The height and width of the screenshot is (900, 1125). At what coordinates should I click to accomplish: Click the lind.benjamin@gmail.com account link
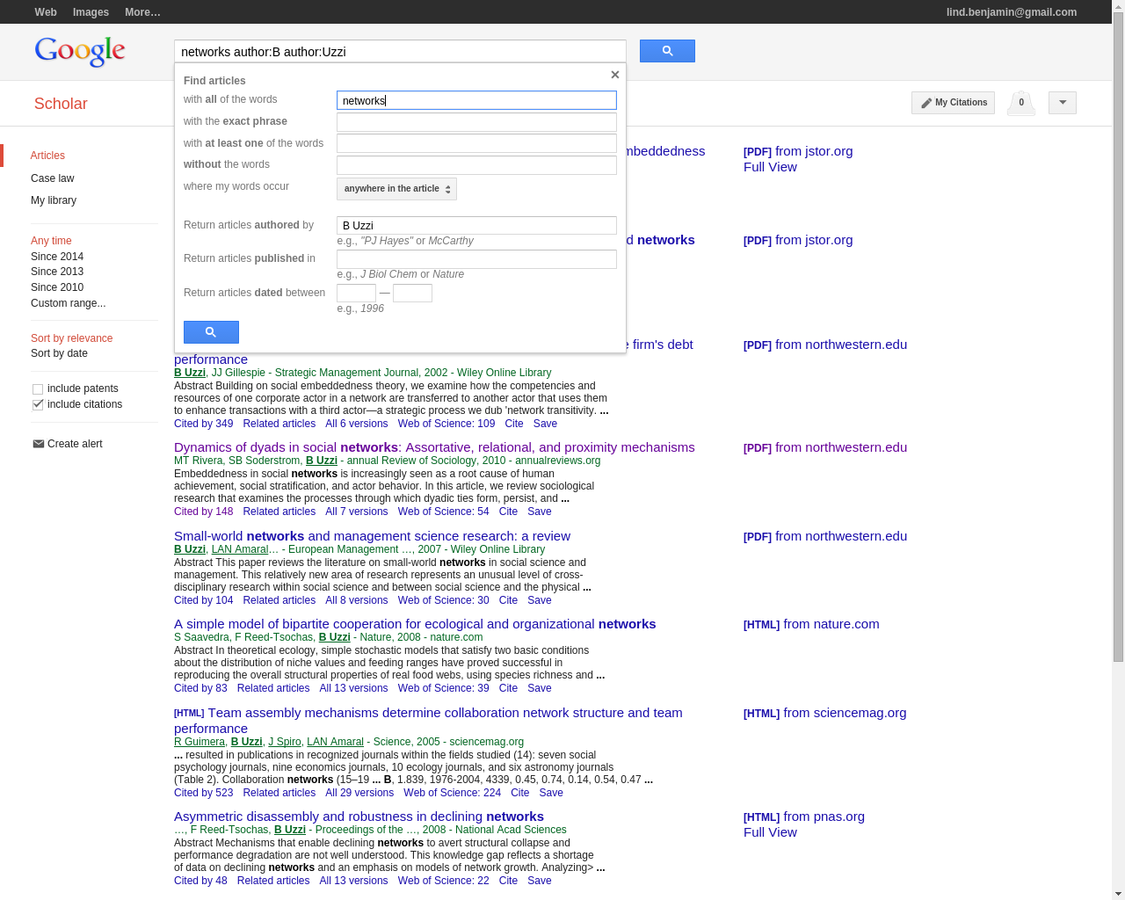pos(1011,12)
